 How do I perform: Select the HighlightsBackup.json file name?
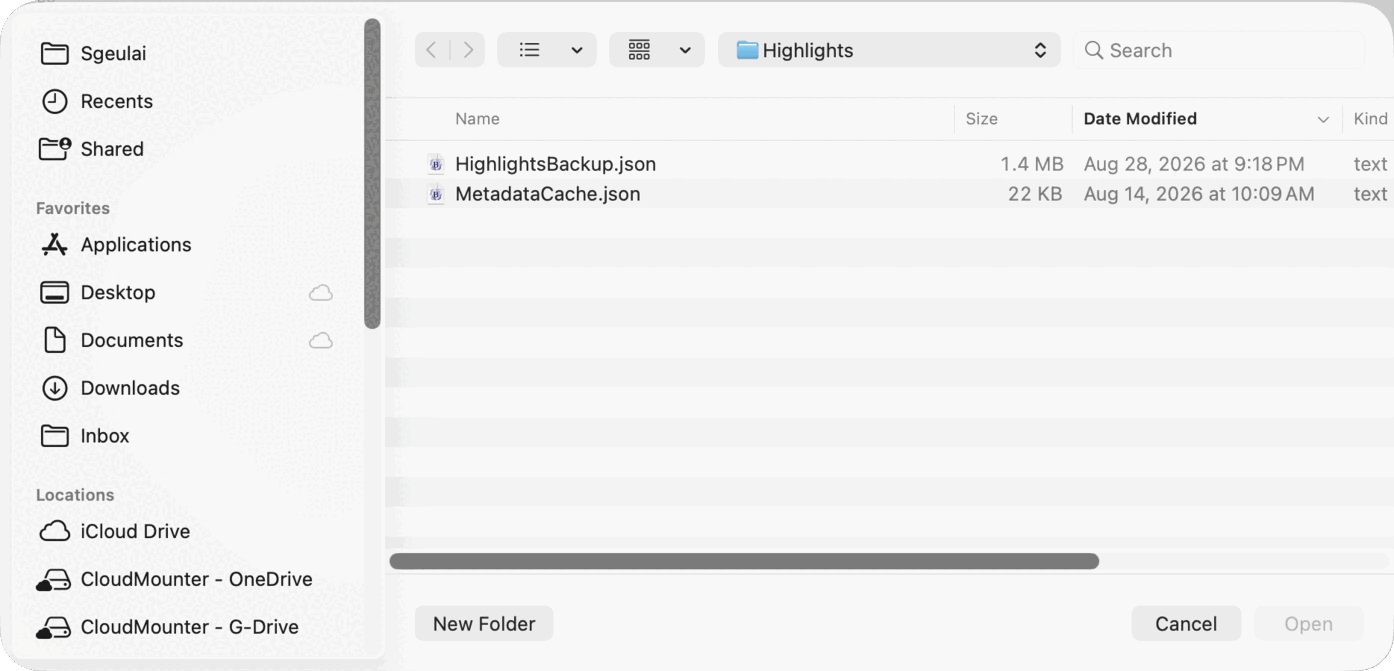coord(555,164)
